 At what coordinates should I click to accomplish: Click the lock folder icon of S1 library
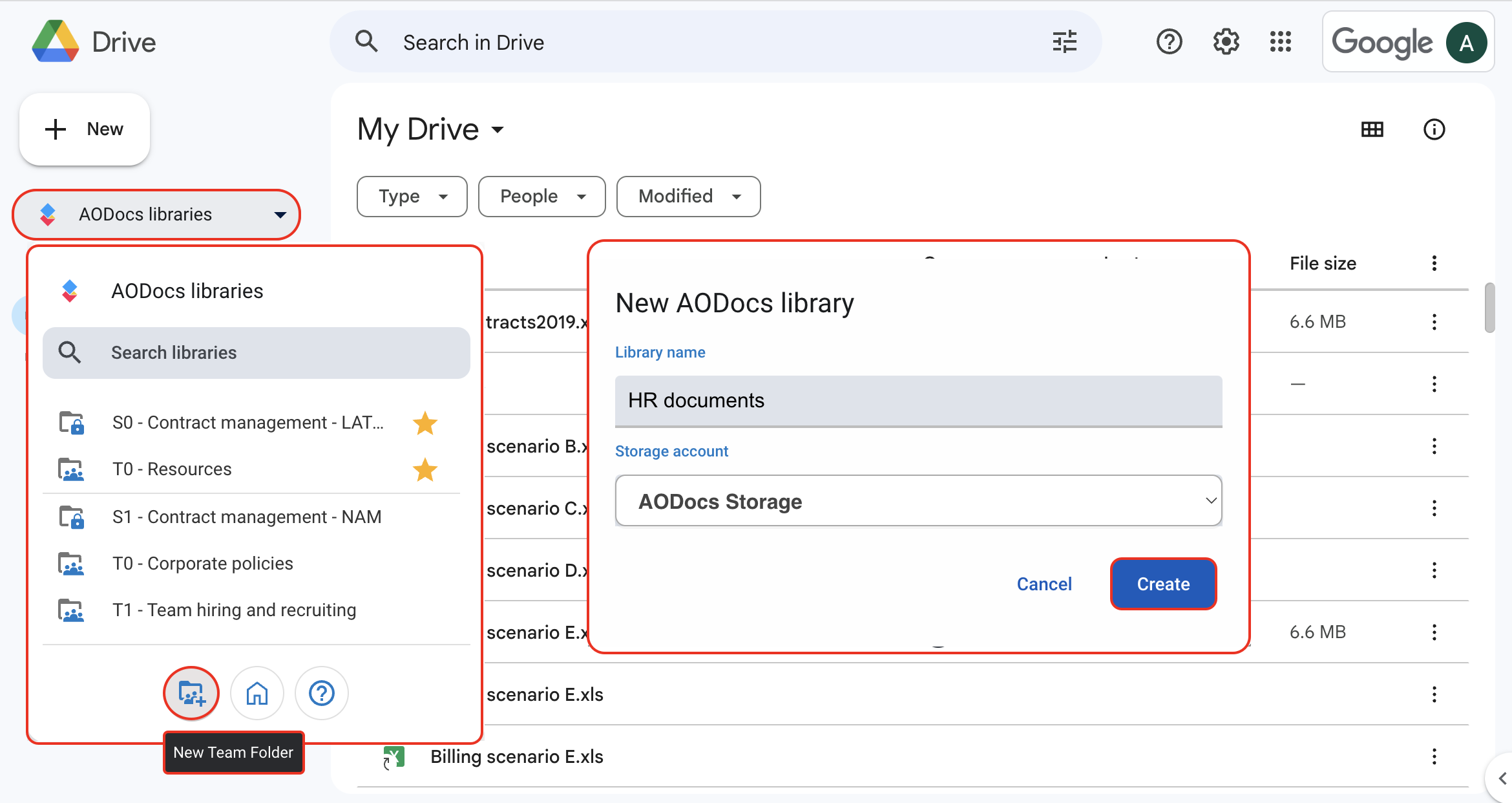[72, 517]
